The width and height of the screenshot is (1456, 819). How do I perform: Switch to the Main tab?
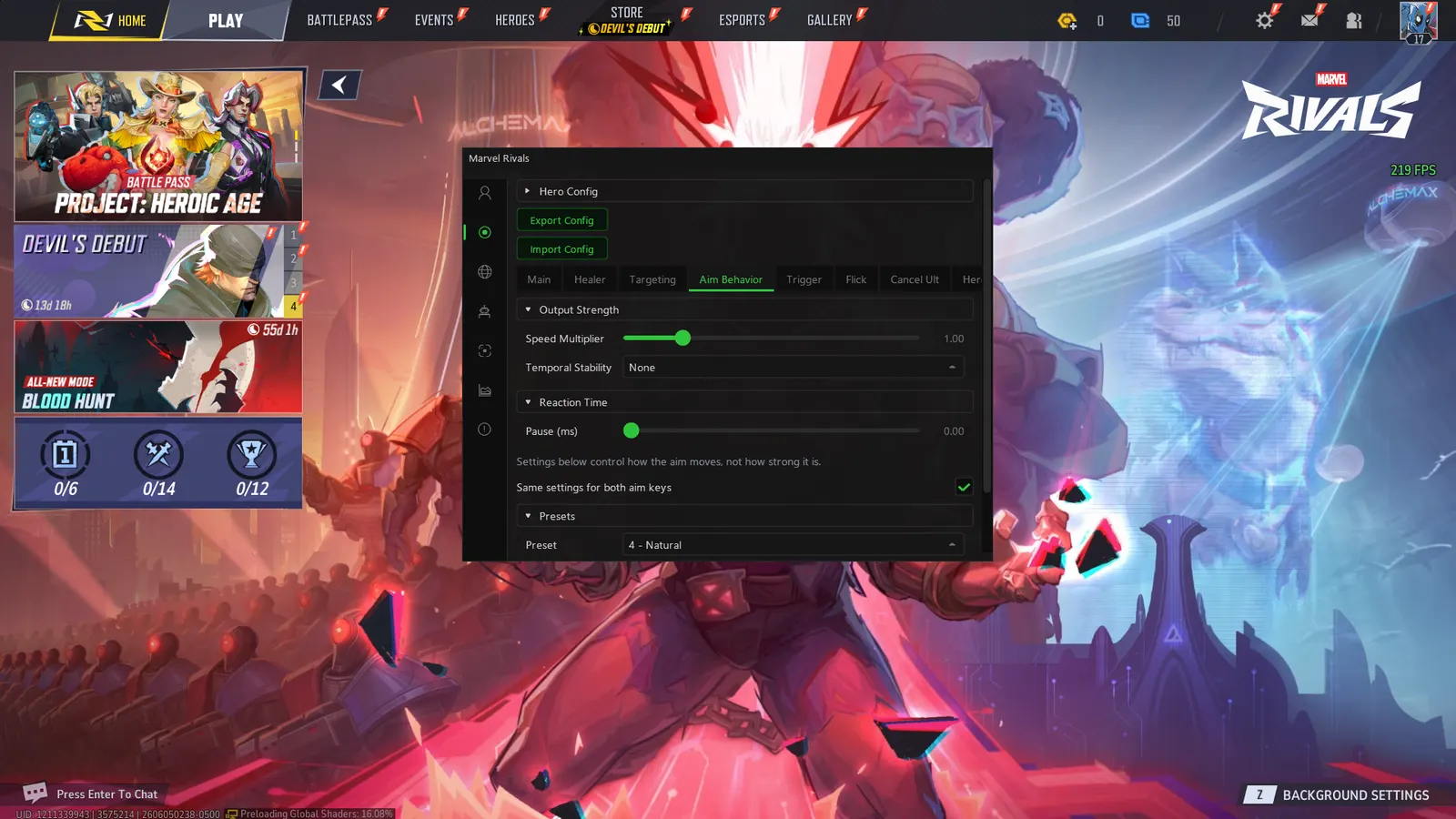[x=539, y=279]
